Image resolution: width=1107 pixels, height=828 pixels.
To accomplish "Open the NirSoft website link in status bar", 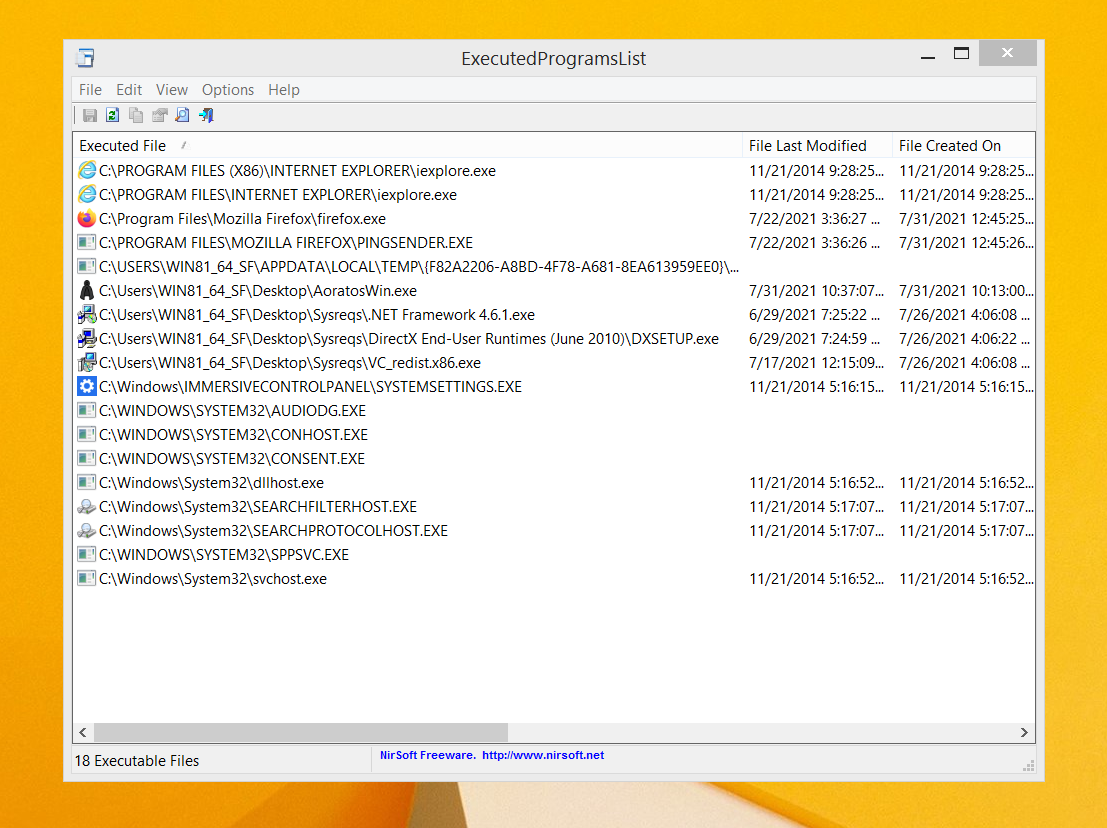I will click(x=543, y=755).
